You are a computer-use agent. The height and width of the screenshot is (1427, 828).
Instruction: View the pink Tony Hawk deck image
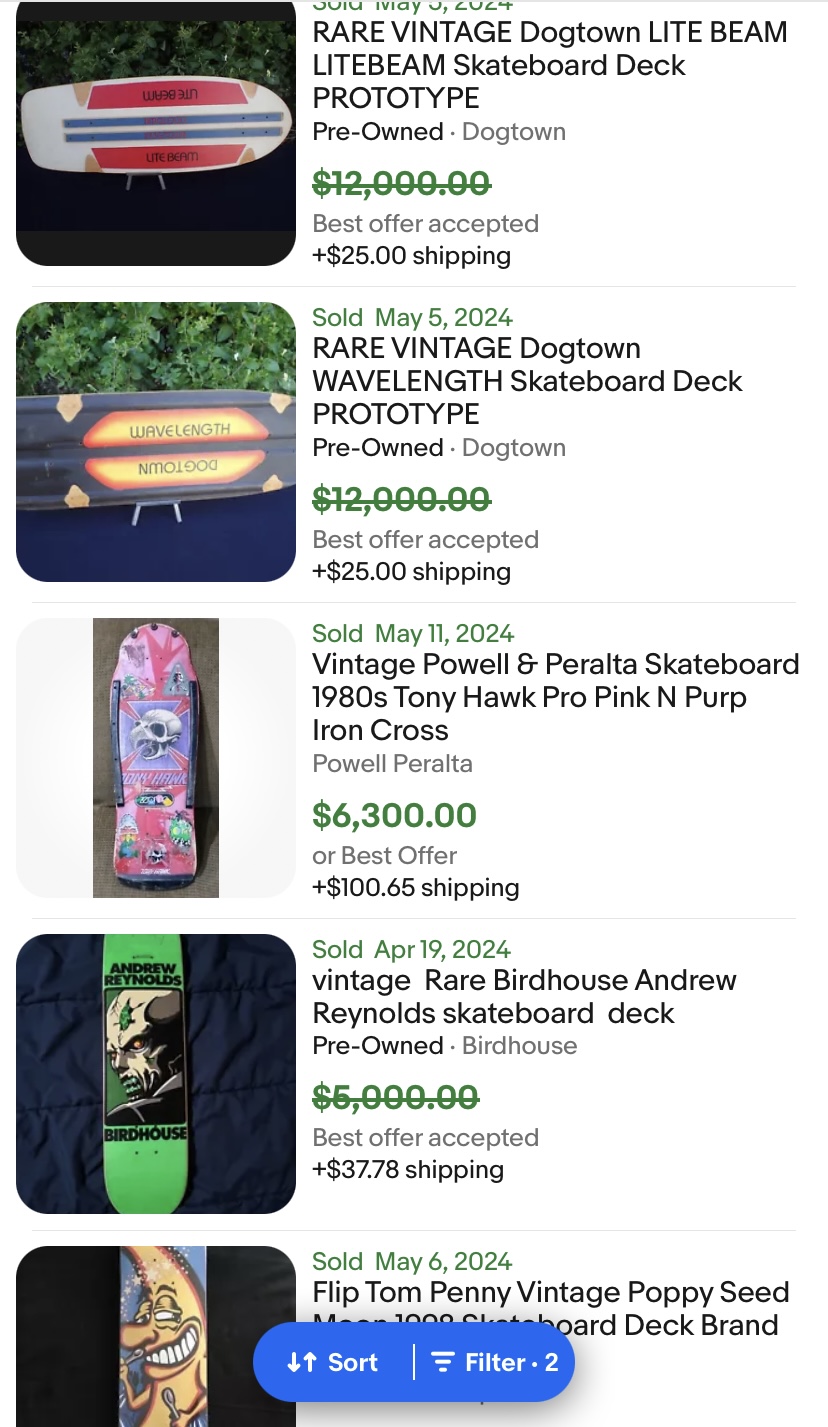pyautogui.click(x=156, y=757)
